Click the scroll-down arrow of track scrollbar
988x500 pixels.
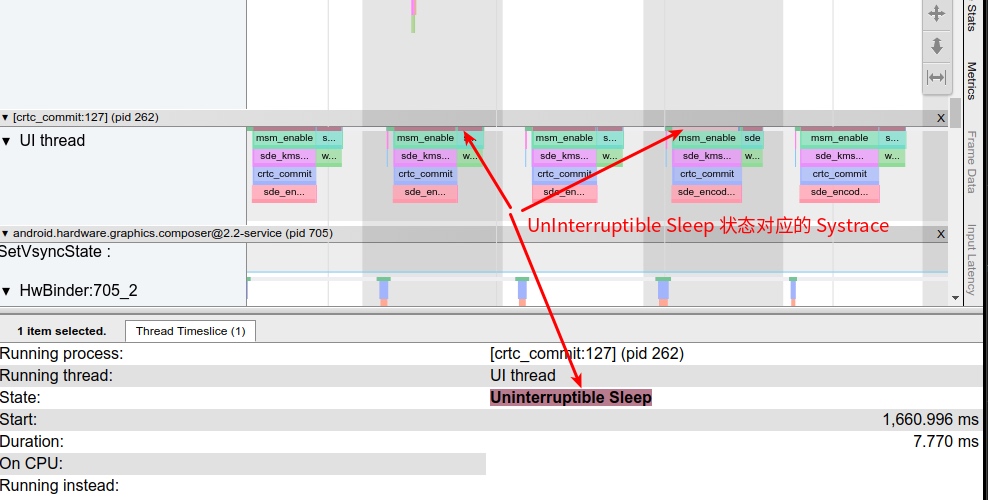tap(955, 296)
